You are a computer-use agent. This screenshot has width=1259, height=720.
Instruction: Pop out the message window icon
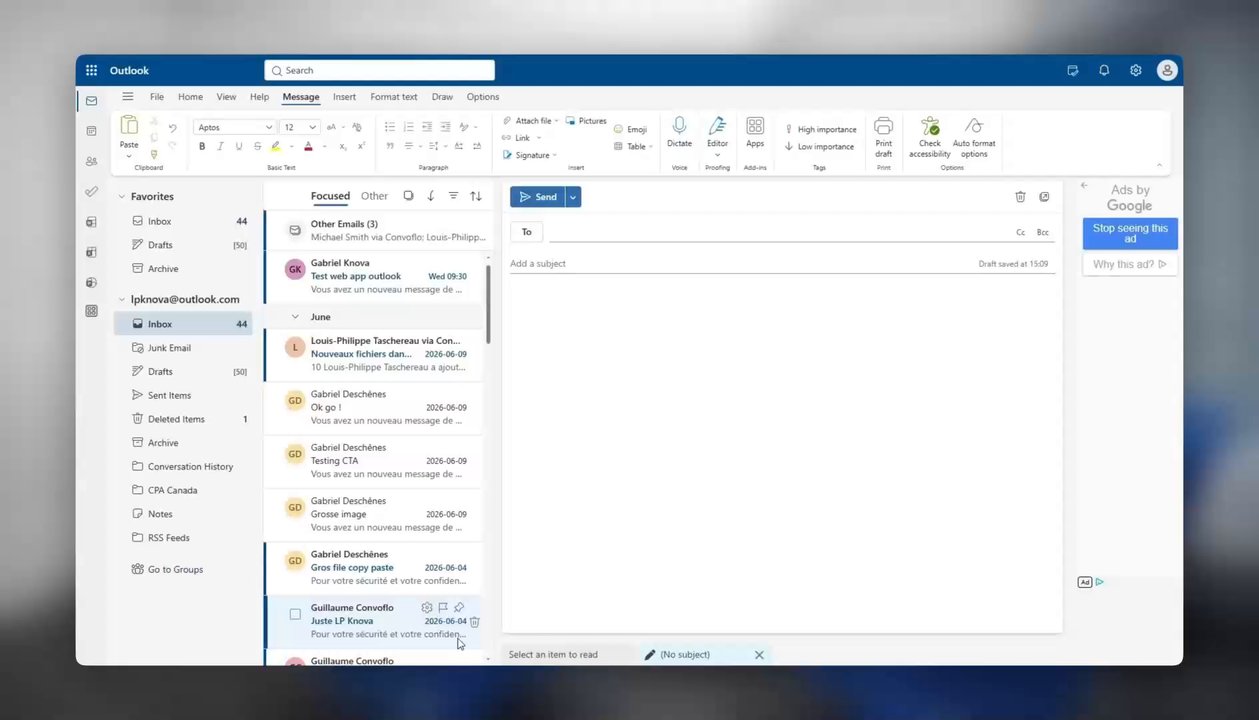(x=1044, y=197)
